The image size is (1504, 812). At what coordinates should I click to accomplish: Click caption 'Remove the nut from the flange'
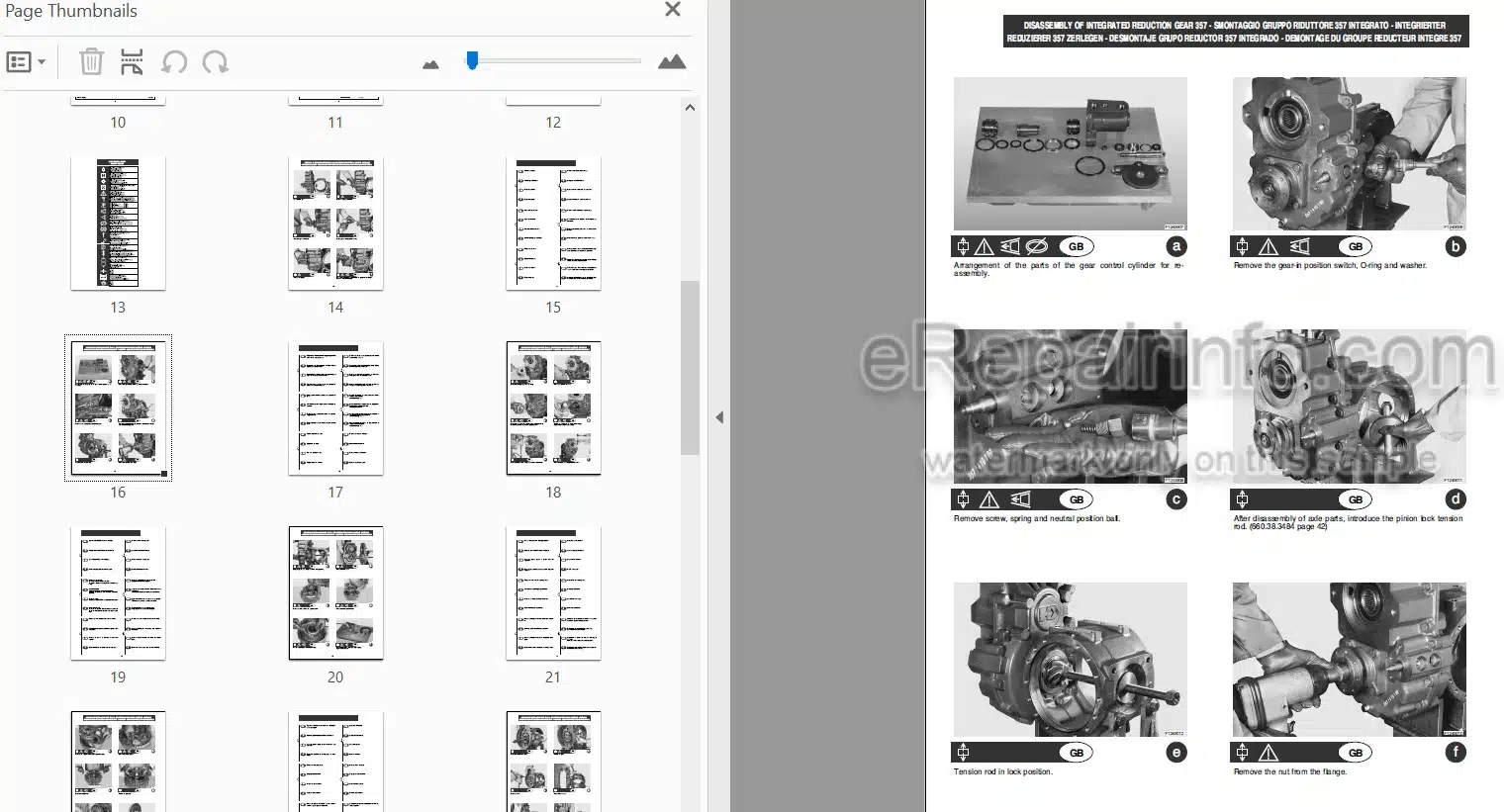pyautogui.click(x=1290, y=771)
